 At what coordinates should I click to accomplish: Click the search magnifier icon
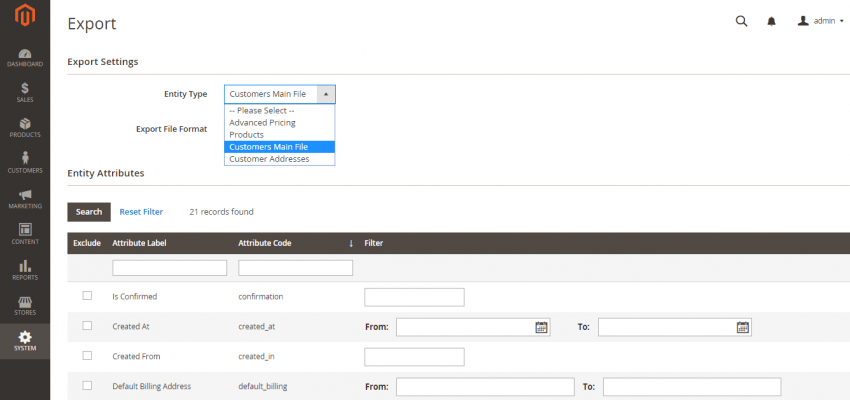click(741, 21)
